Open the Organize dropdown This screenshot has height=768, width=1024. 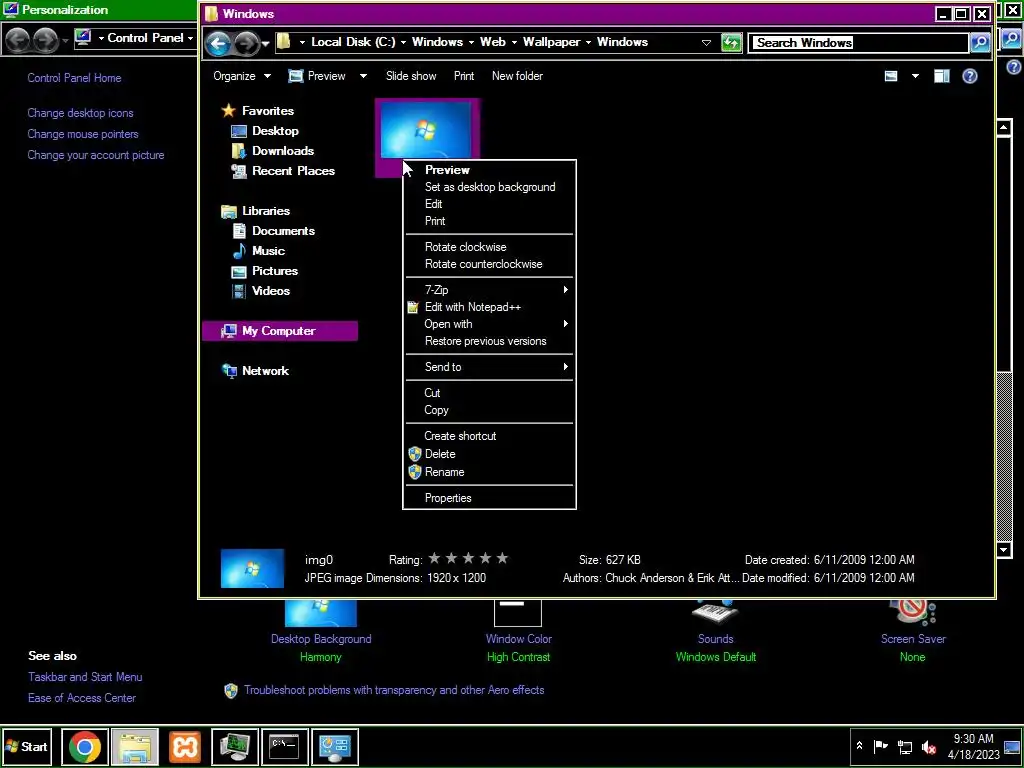pos(242,76)
